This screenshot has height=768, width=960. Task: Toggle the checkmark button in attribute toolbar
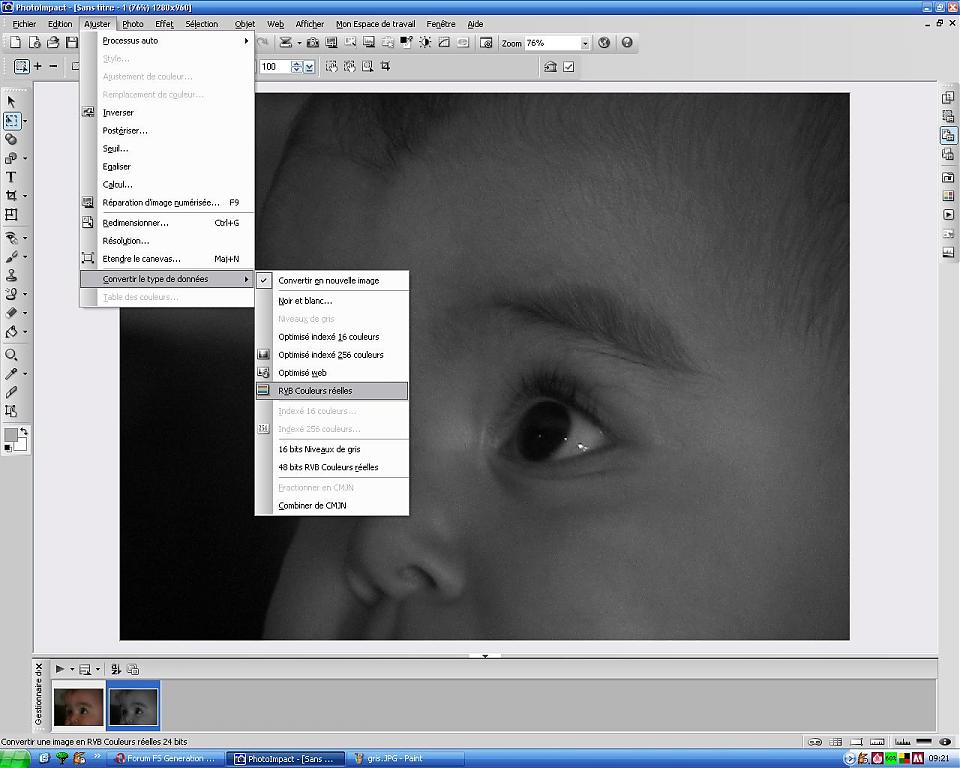(x=569, y=67)
